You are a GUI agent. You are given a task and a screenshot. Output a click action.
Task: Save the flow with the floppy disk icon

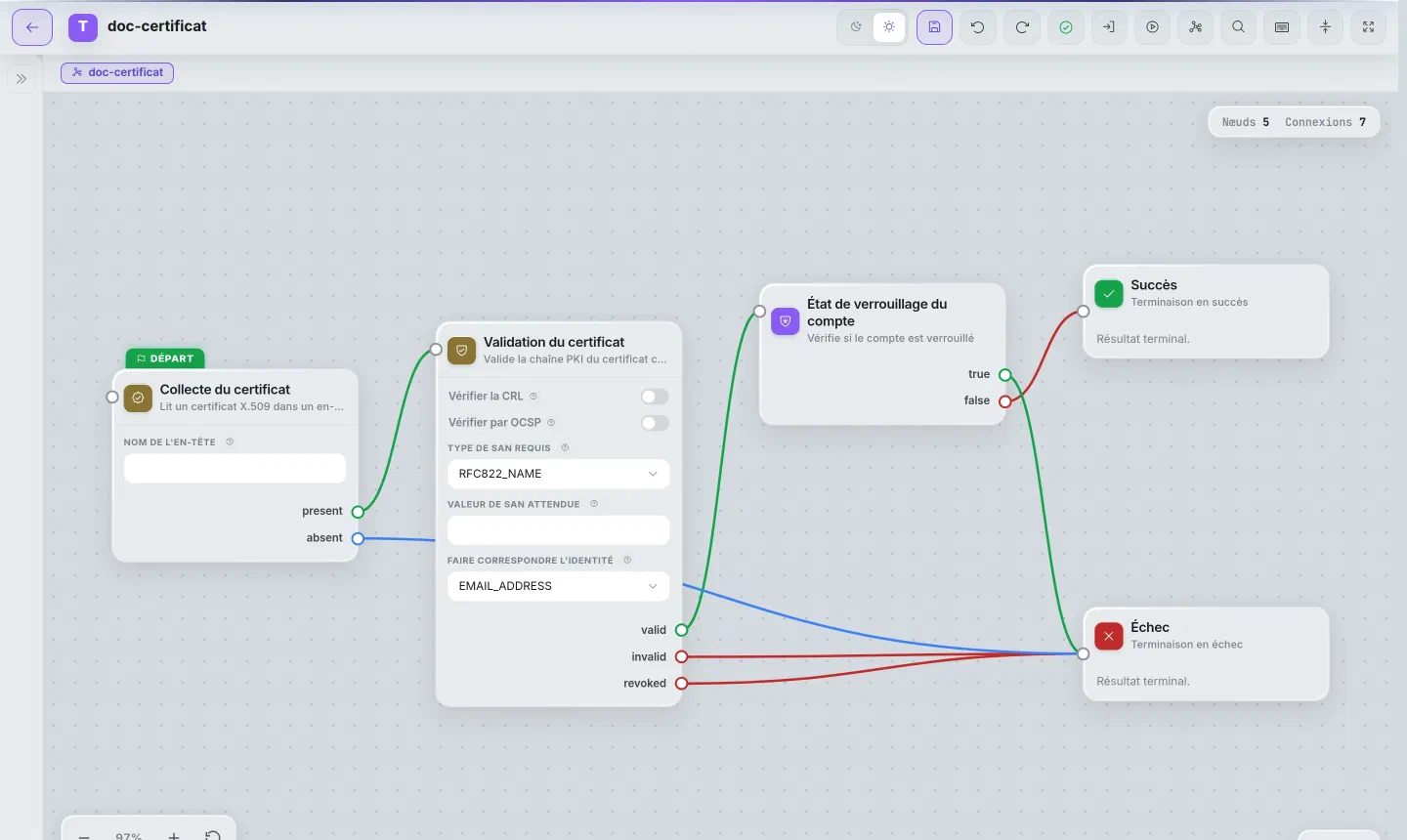(x=934, y=26)
